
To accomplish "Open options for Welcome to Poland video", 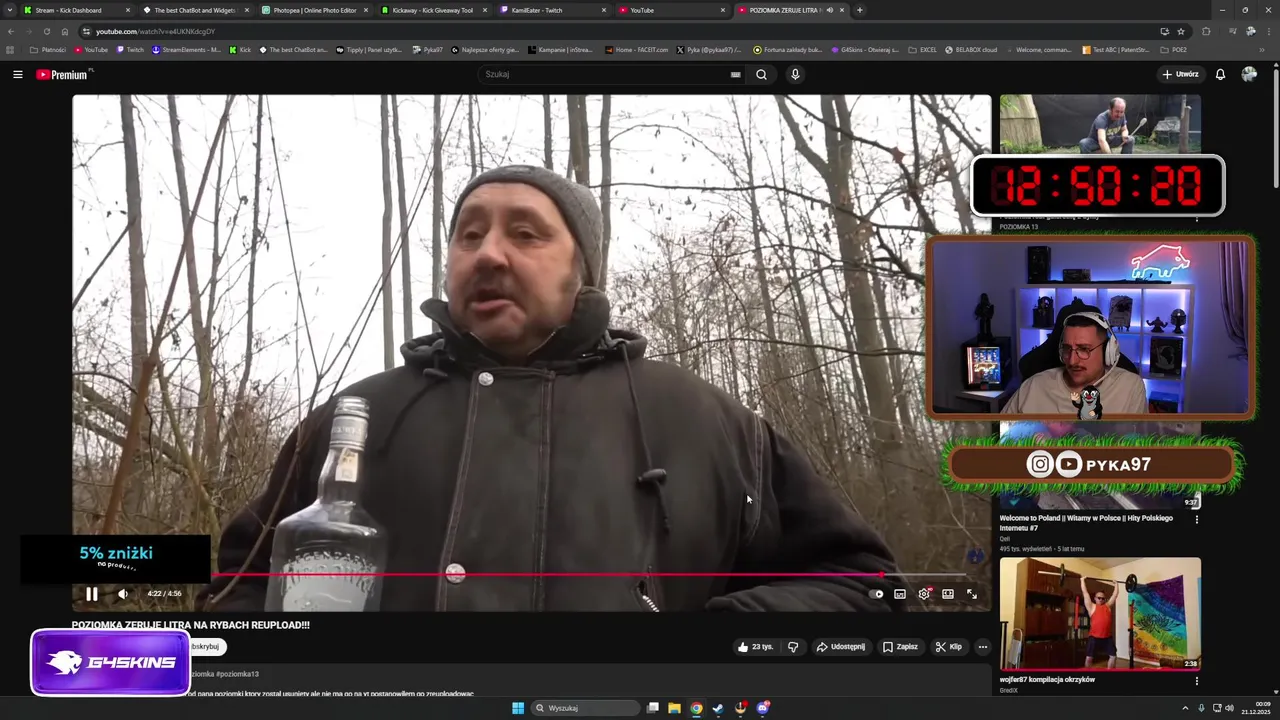I will 1196,519.
